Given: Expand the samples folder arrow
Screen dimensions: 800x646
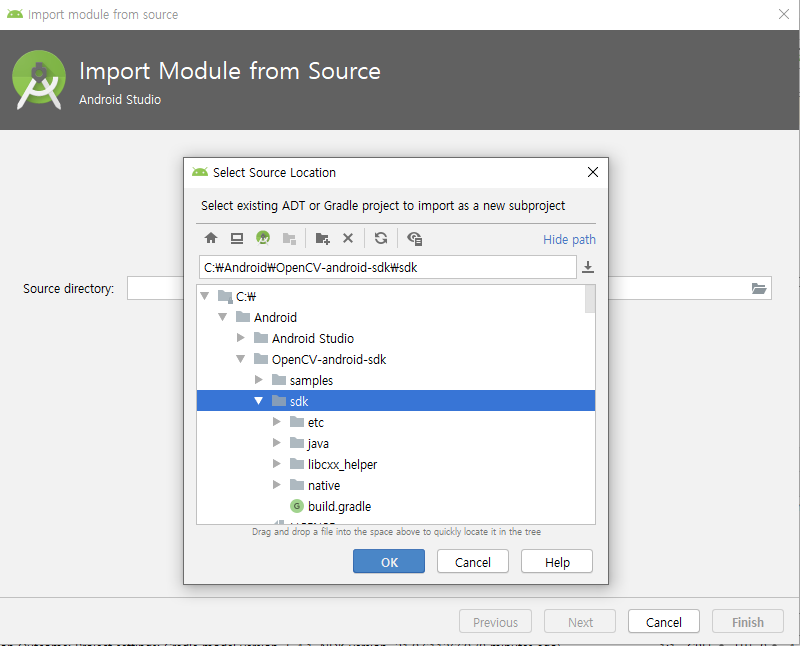Looking at the screenshot, I should click(259, 380).
